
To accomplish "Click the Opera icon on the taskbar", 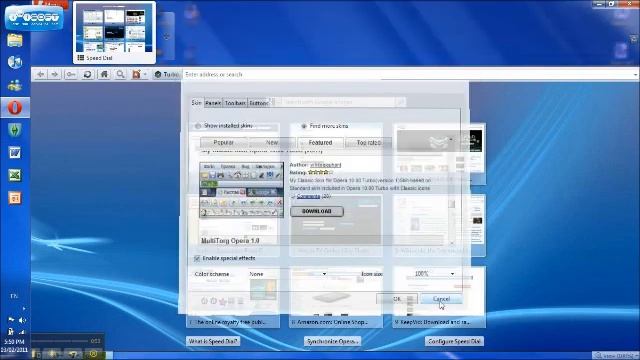I will pyautogui.click(x=15, y=108).
